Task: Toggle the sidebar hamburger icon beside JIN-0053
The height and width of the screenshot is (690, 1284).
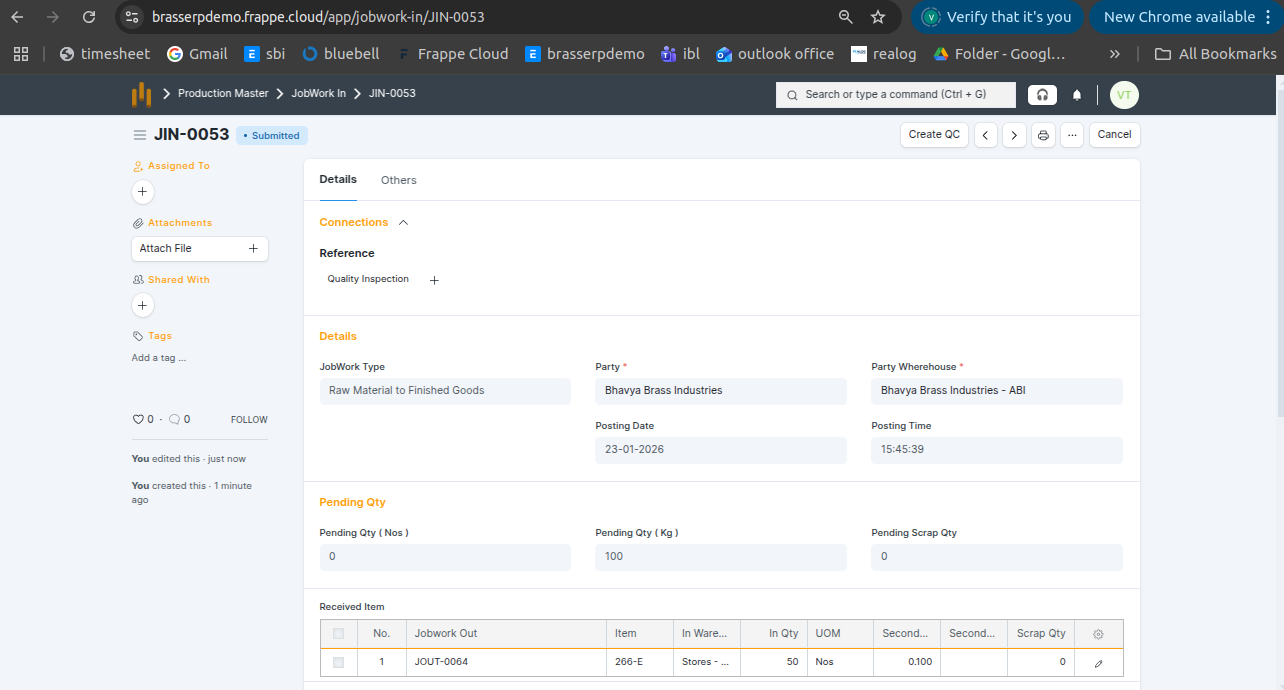Action: click(140, 135)
